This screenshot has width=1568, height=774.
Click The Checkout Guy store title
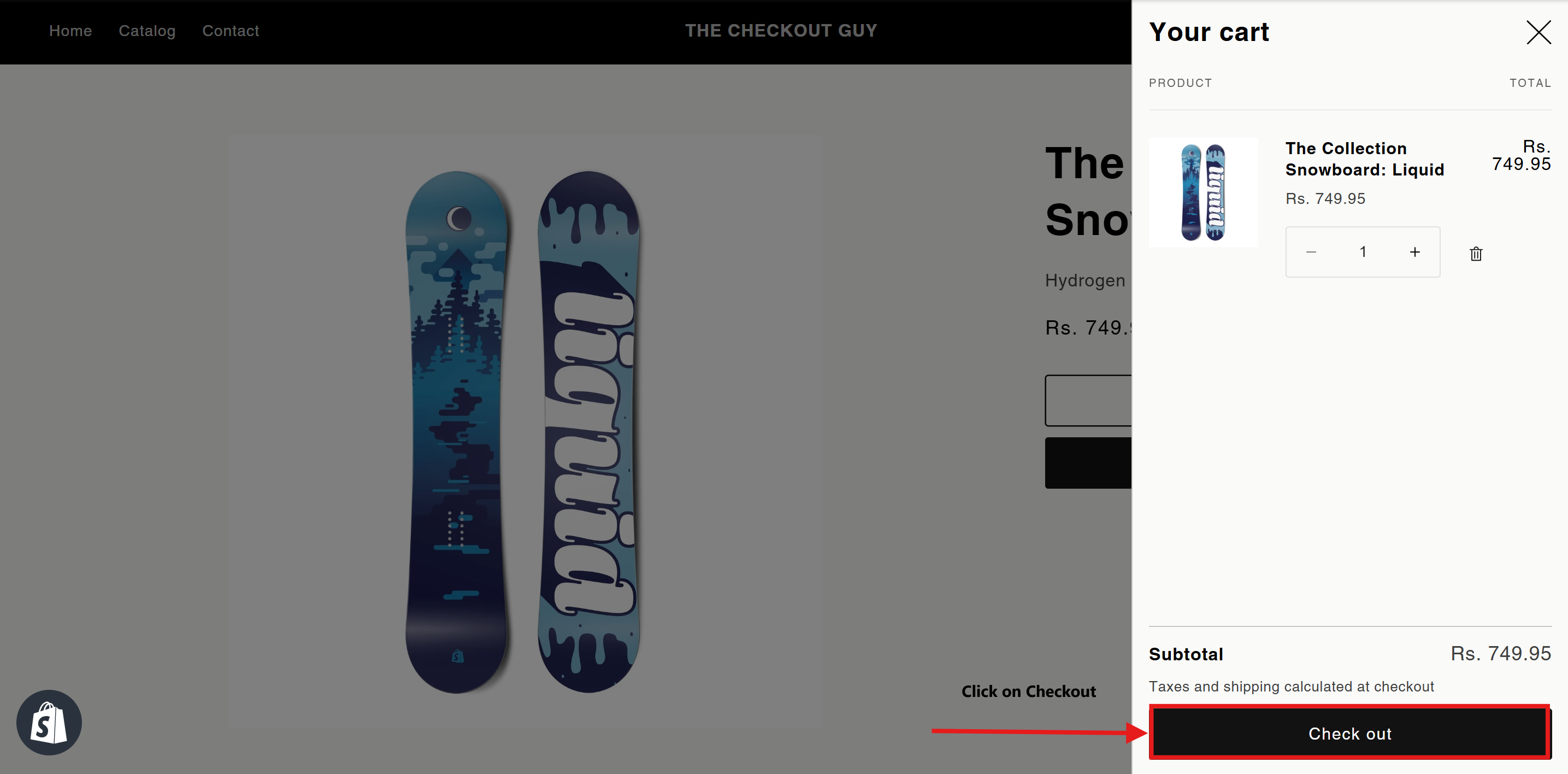(x=781, y=31)
